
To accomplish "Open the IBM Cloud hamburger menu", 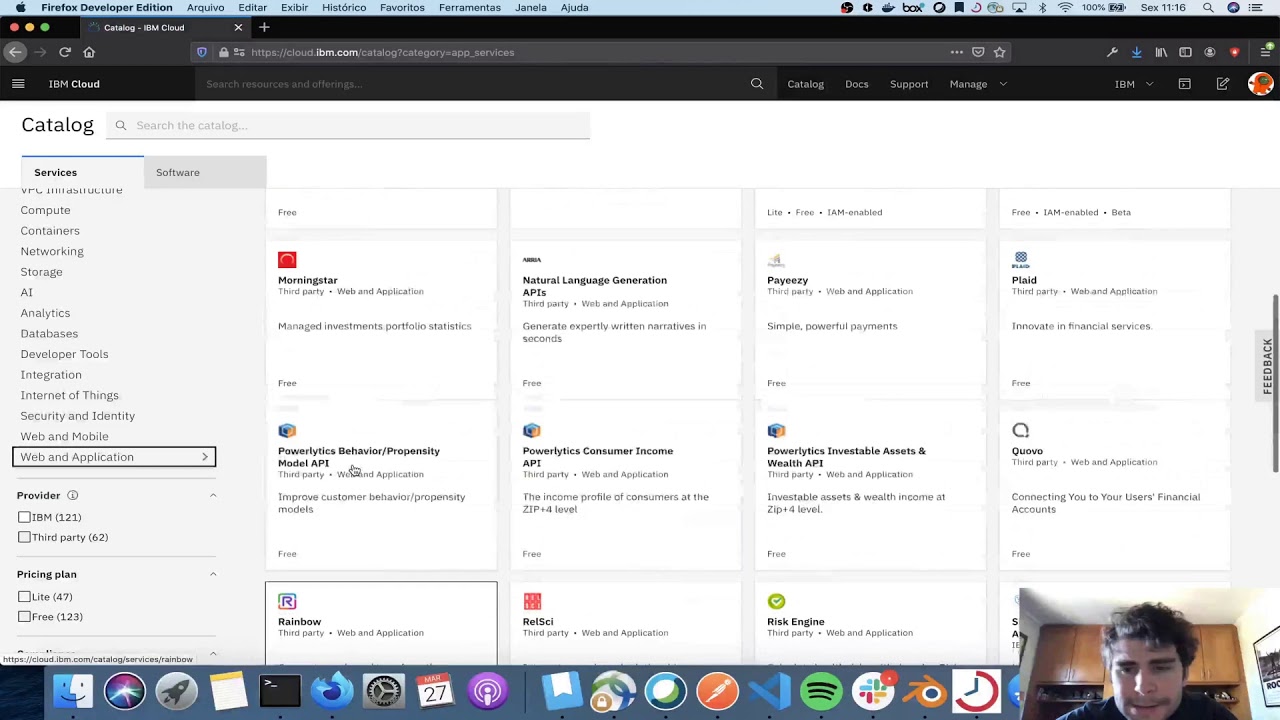I will click(x=18, y=84).
